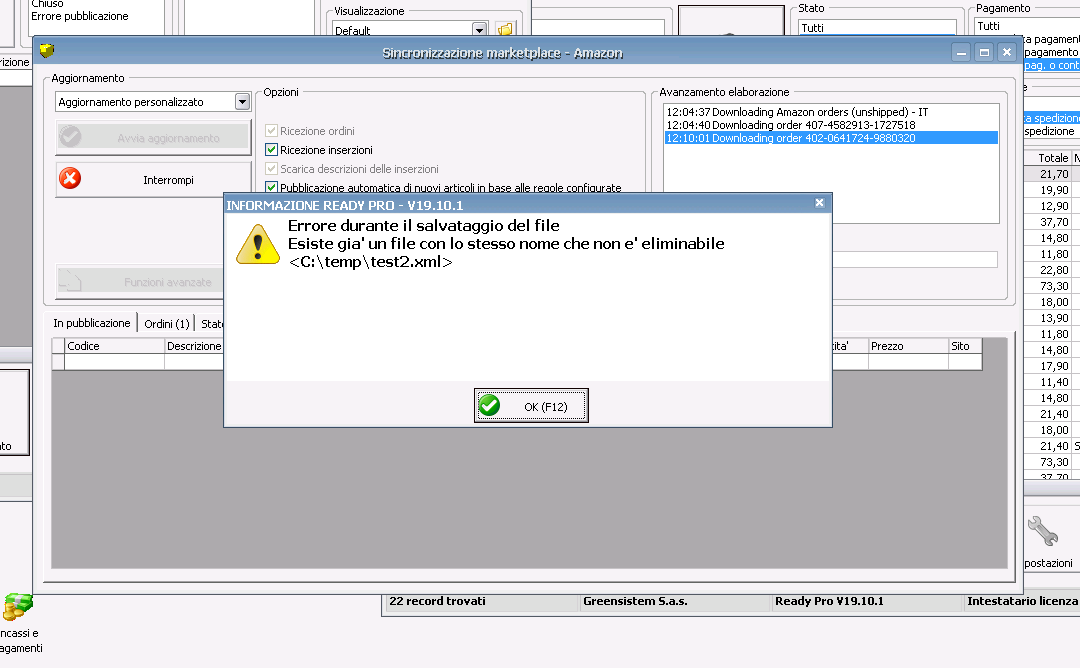Click the 22,80 value in Totale column

pyautogui.click(x=1054, y=270)
